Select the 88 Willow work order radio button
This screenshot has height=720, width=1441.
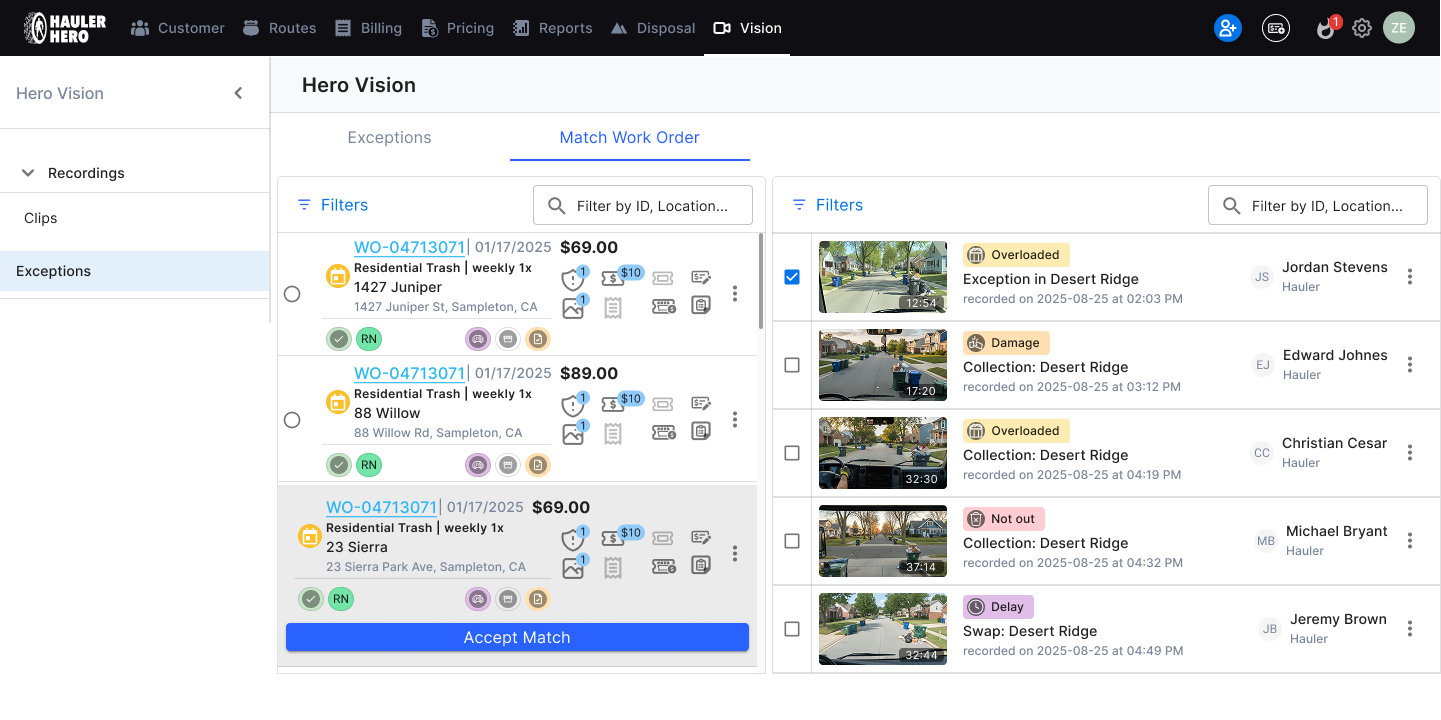coord(292,420)
